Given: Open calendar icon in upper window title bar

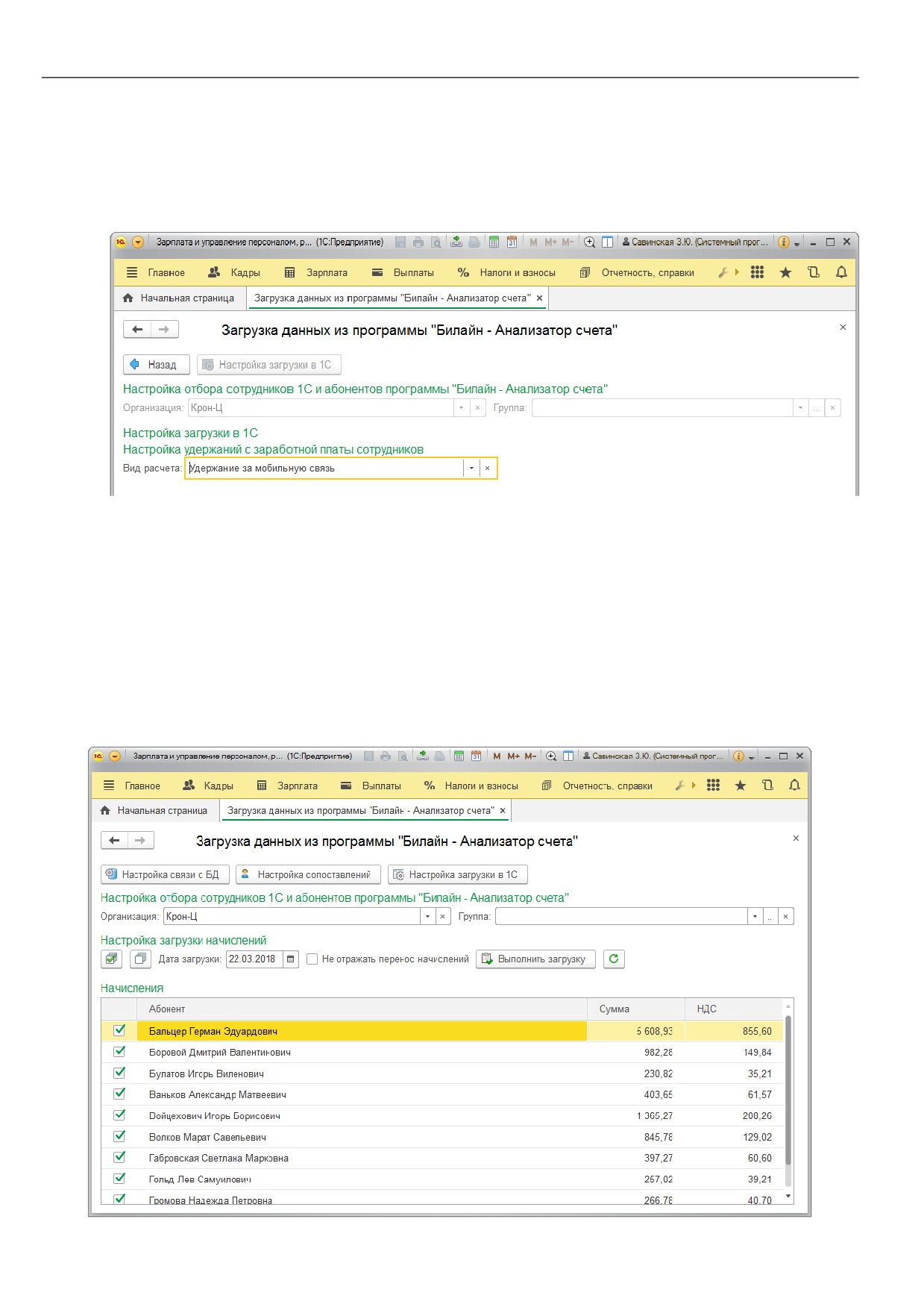Looking at the screenshot, I should click(x=512, y=242).
